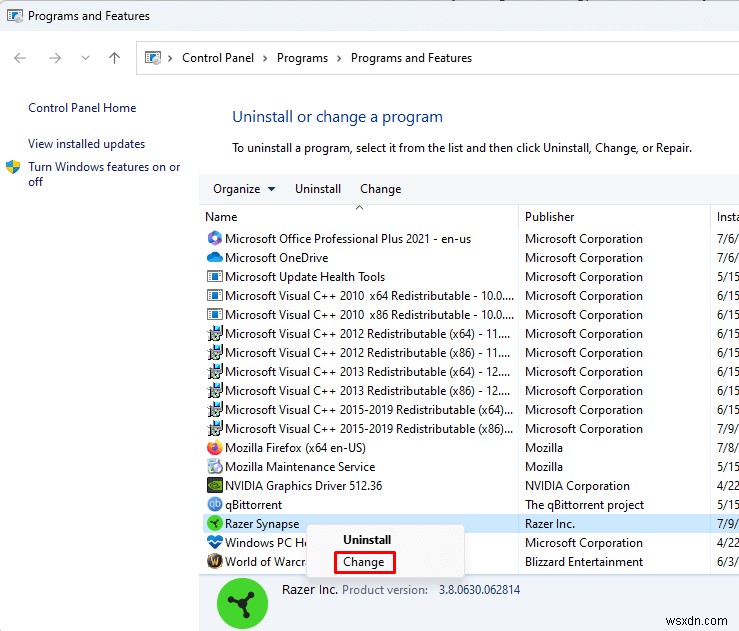Image resolution: width=739 pixels, height=631 pixels.
Task: Navigate to Programs breadcrumb
Action: pyautogui.click(x=302, y=58)
